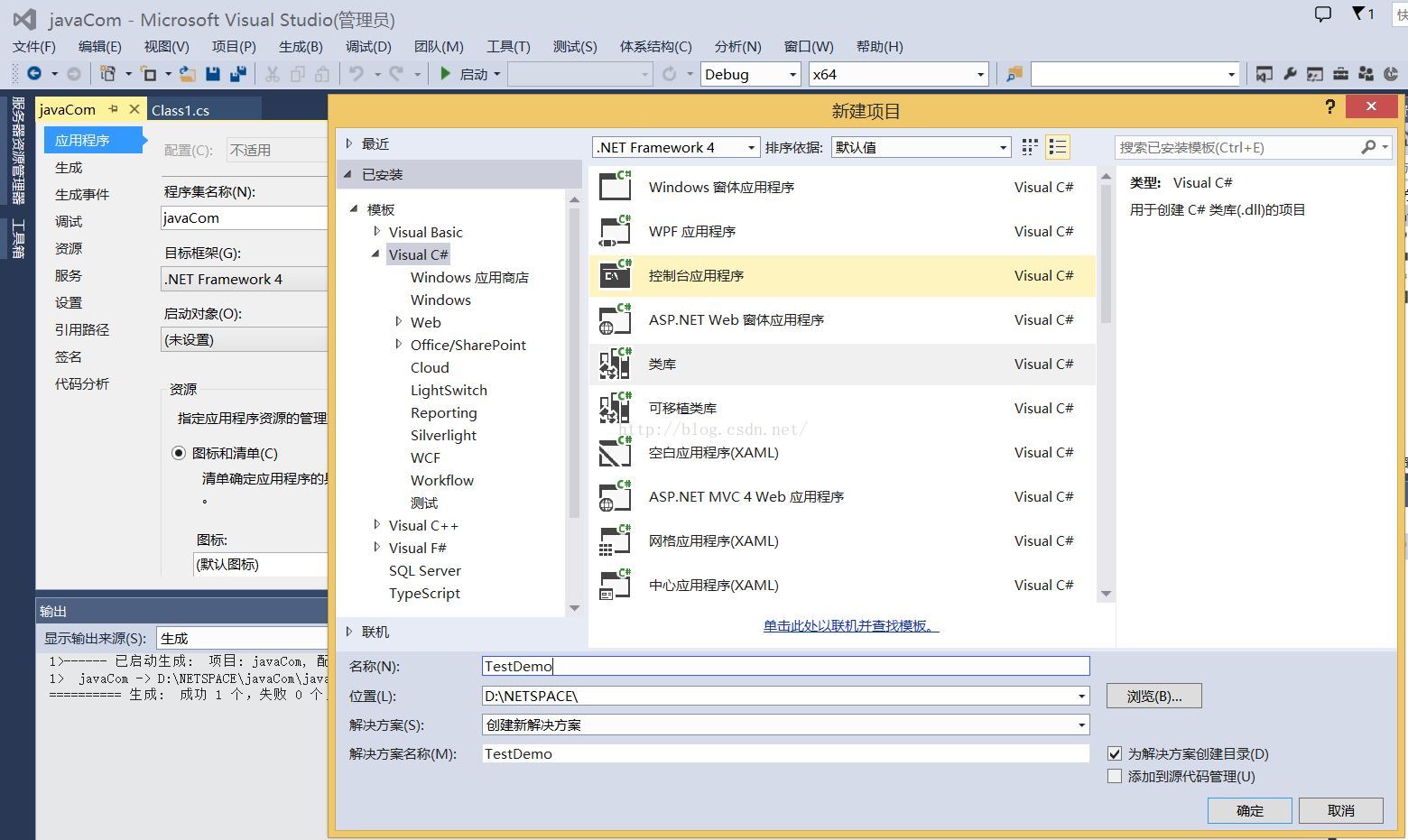Open the 引用路径 properties tab

(82, 329)
